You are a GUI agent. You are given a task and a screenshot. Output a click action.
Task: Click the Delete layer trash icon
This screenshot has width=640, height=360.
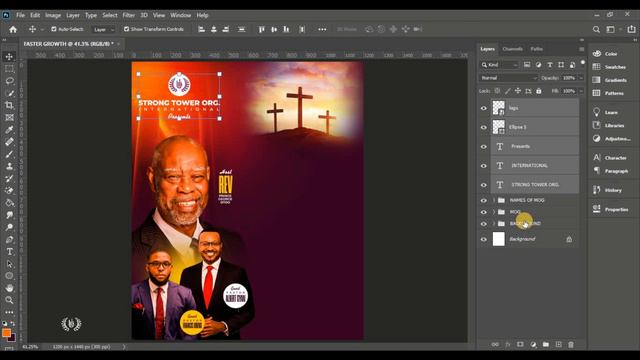pyautogui.click(x=571, y=344)
